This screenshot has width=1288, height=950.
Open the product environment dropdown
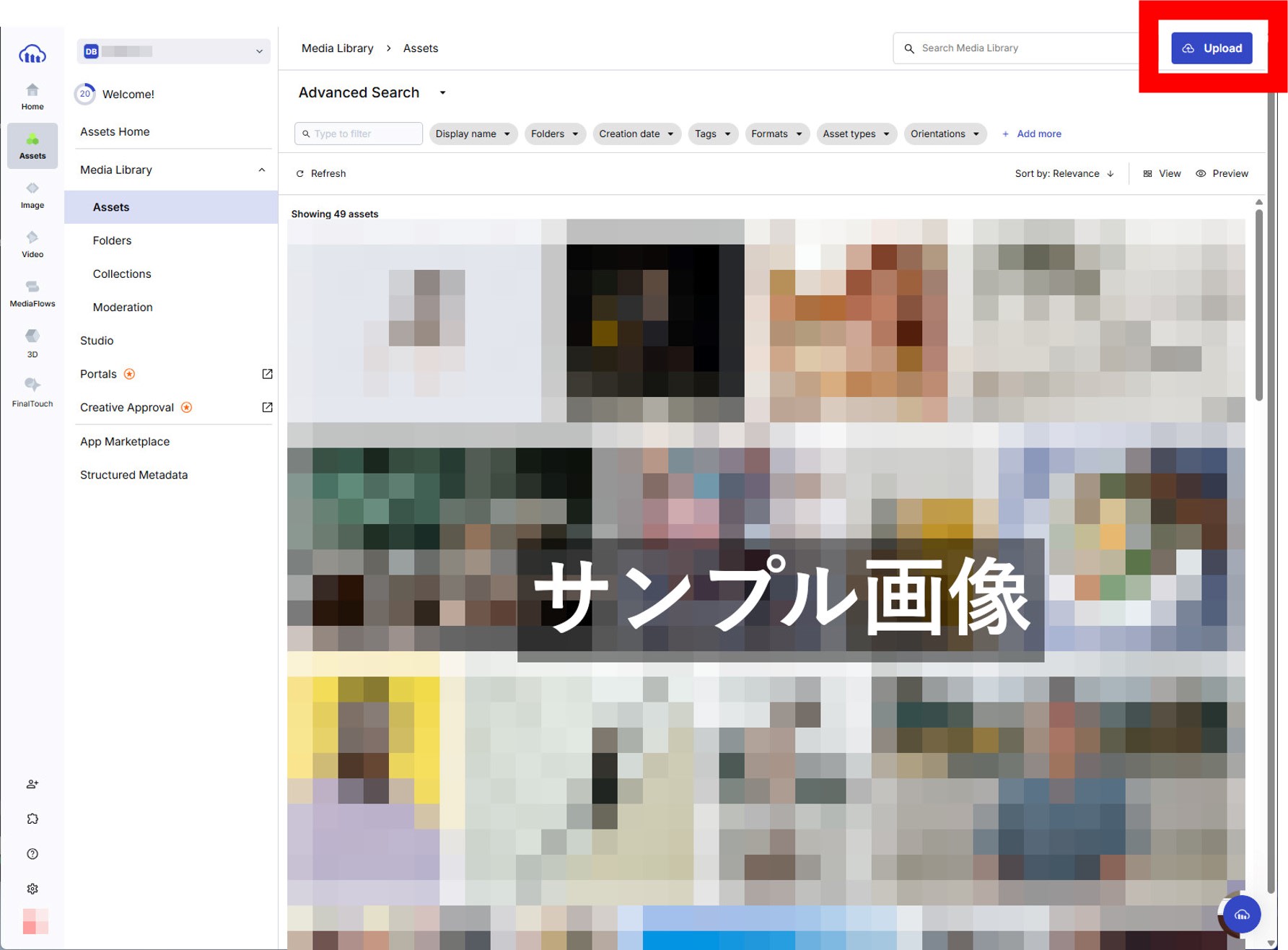[173, 51]
